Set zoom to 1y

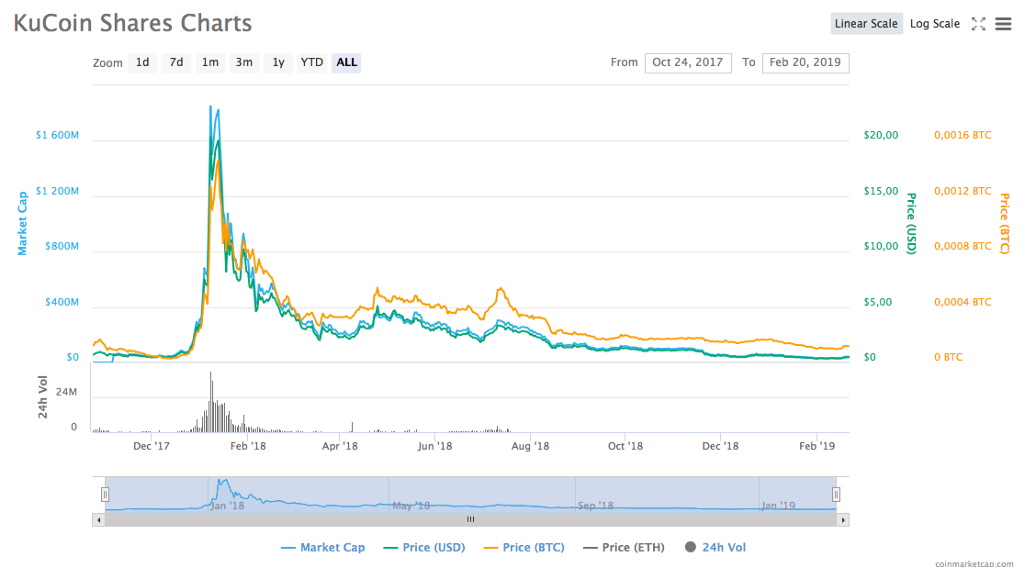pos(278,63)
